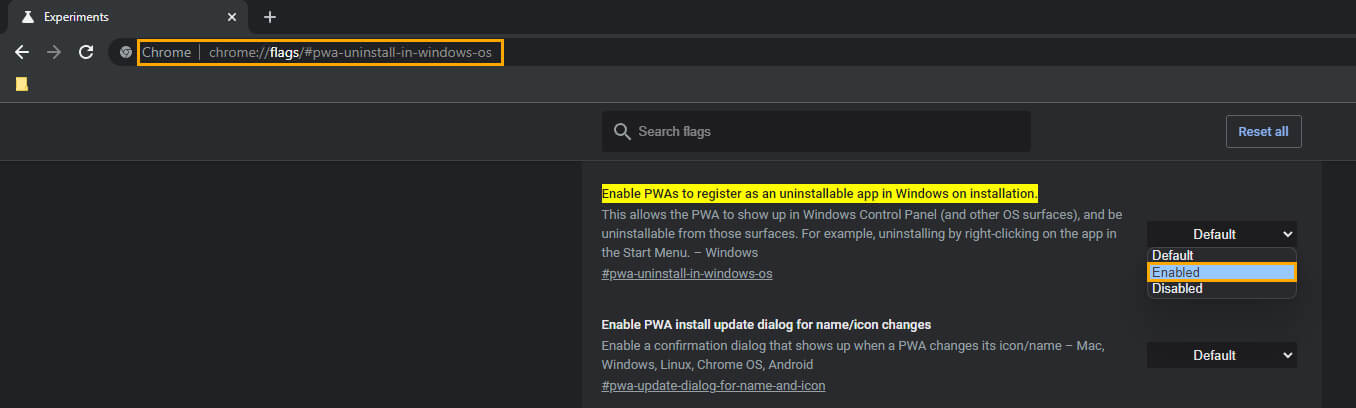This screenshot has height=408, width=1356.
Task: Go back using the browser back arrow
Action: point(22,52)
